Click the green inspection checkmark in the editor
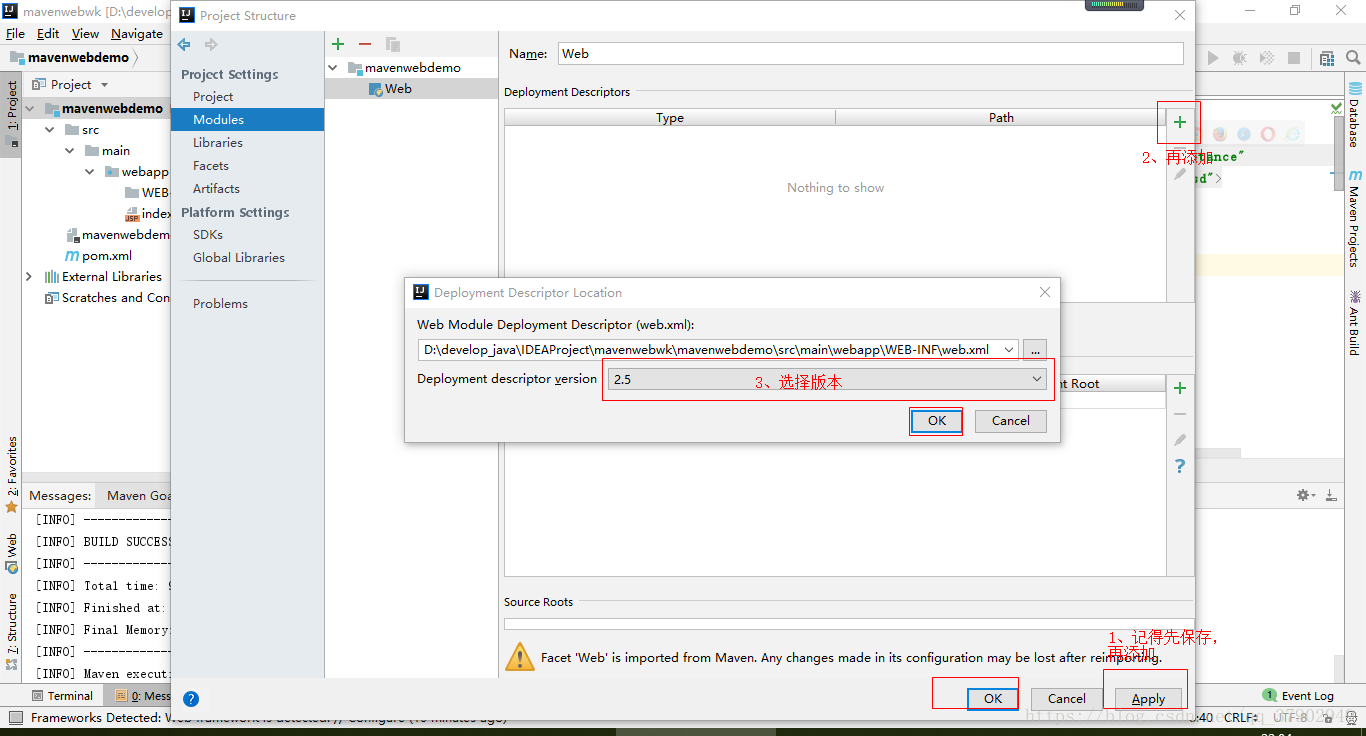The width and height of the screenshot is (1366, 736). coord(1337,107)
